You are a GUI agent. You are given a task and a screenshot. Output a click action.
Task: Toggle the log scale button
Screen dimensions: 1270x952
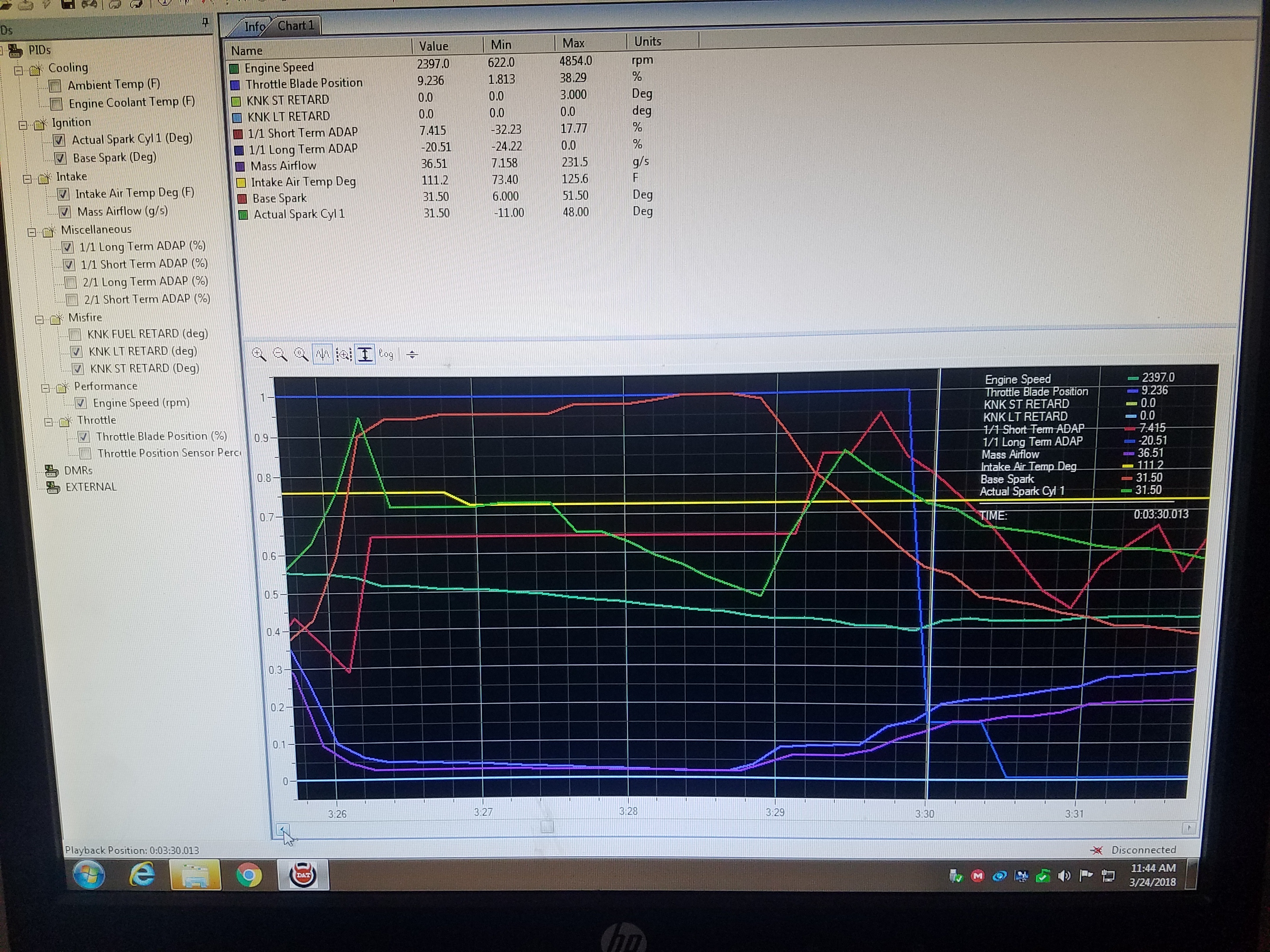click(x=386, y=355)
